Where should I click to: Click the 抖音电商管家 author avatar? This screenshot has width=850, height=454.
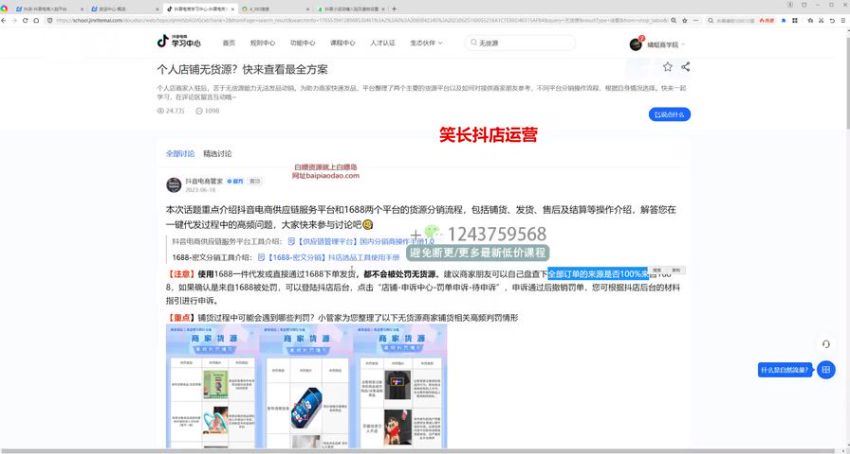pos(173,184)
